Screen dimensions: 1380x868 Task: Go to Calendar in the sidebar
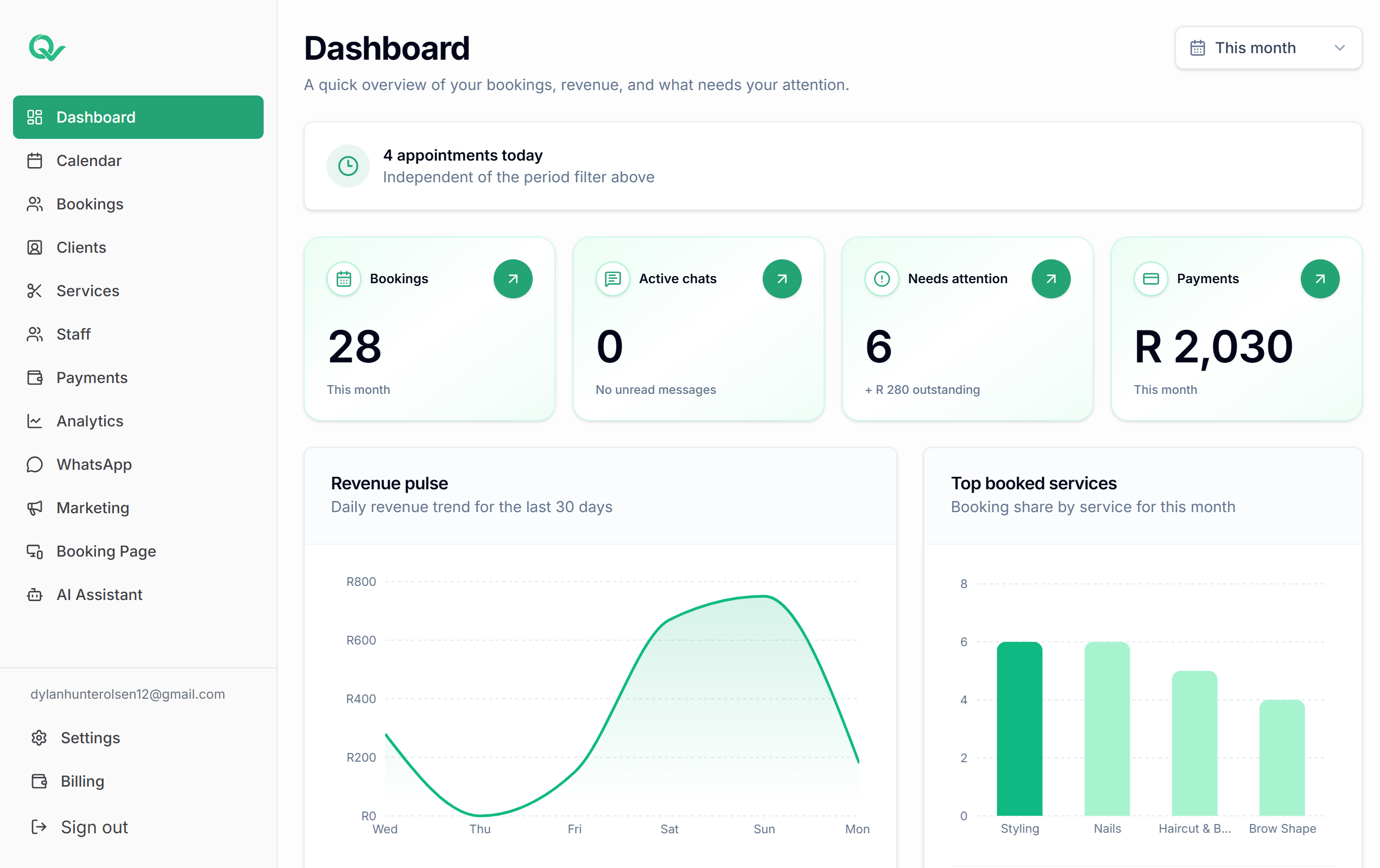138,161
